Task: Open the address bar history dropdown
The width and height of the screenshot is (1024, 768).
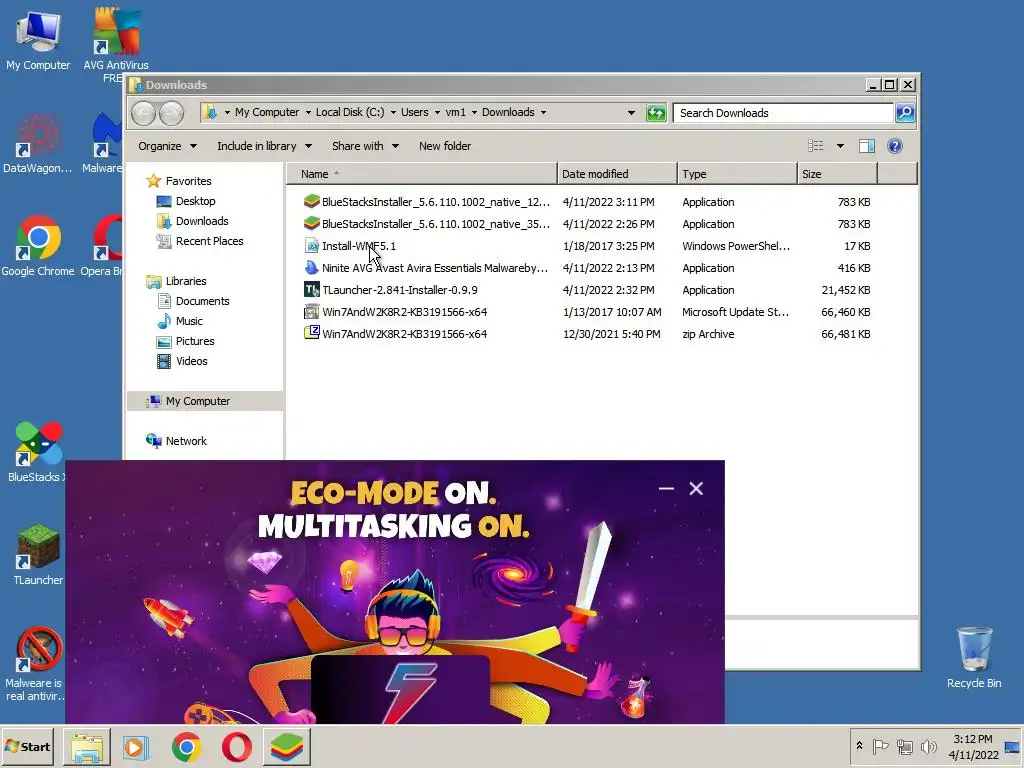Action: click(631, 113)
